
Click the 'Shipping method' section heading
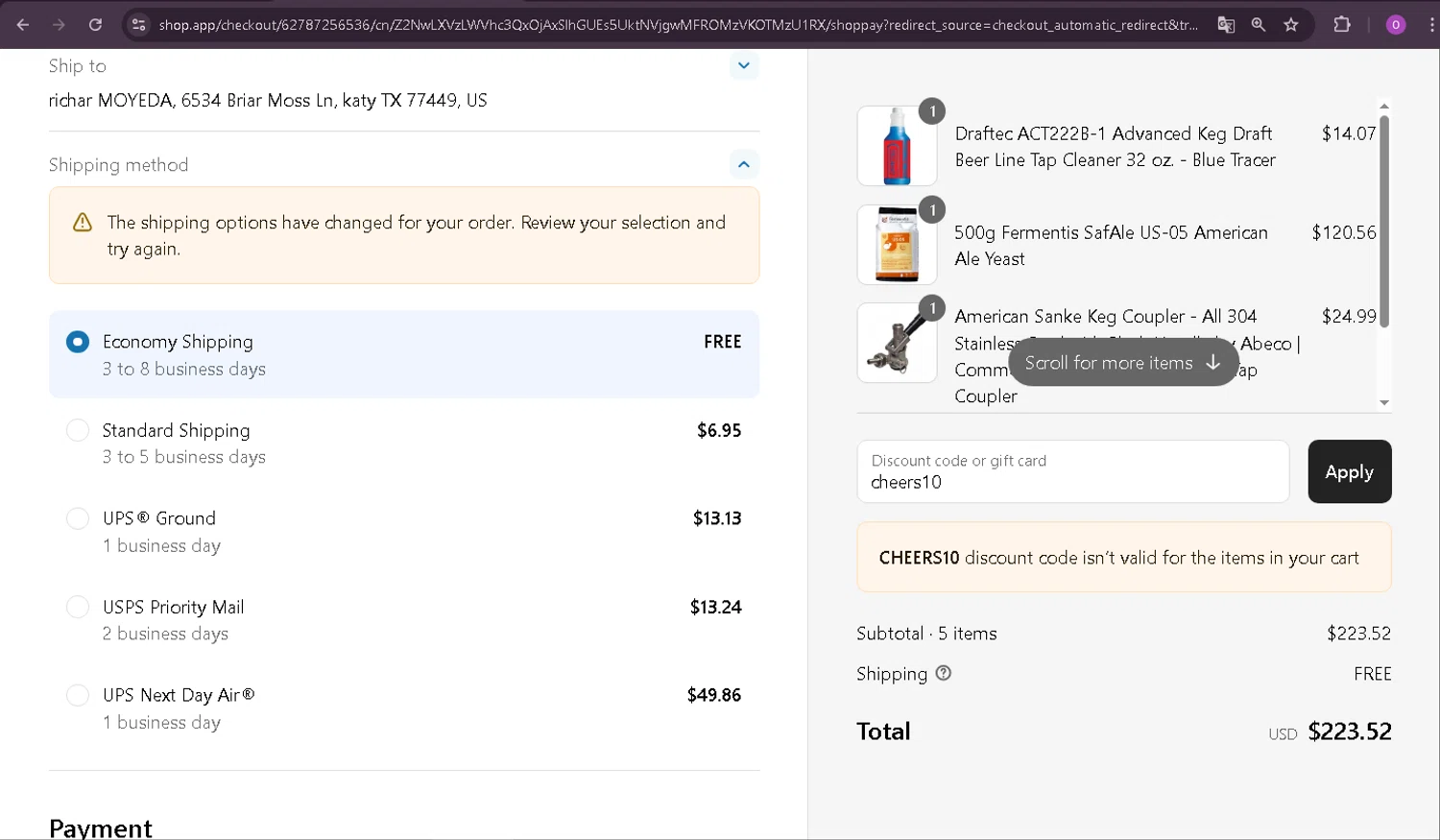pos(118,165)
